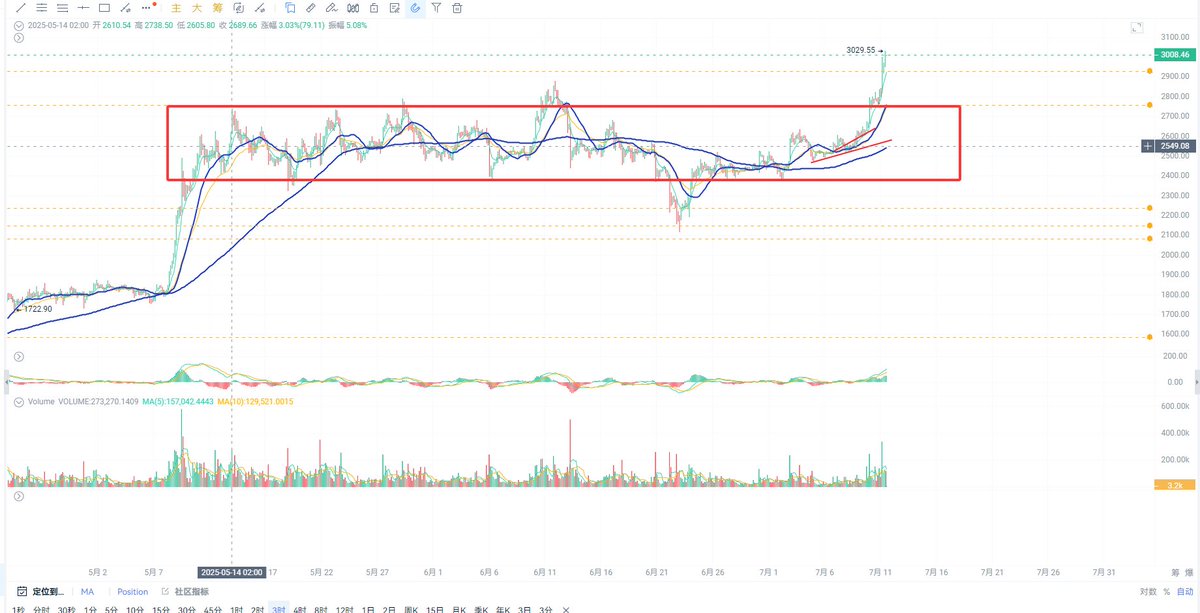Select the 年K timeframe

tap(503, 609)
